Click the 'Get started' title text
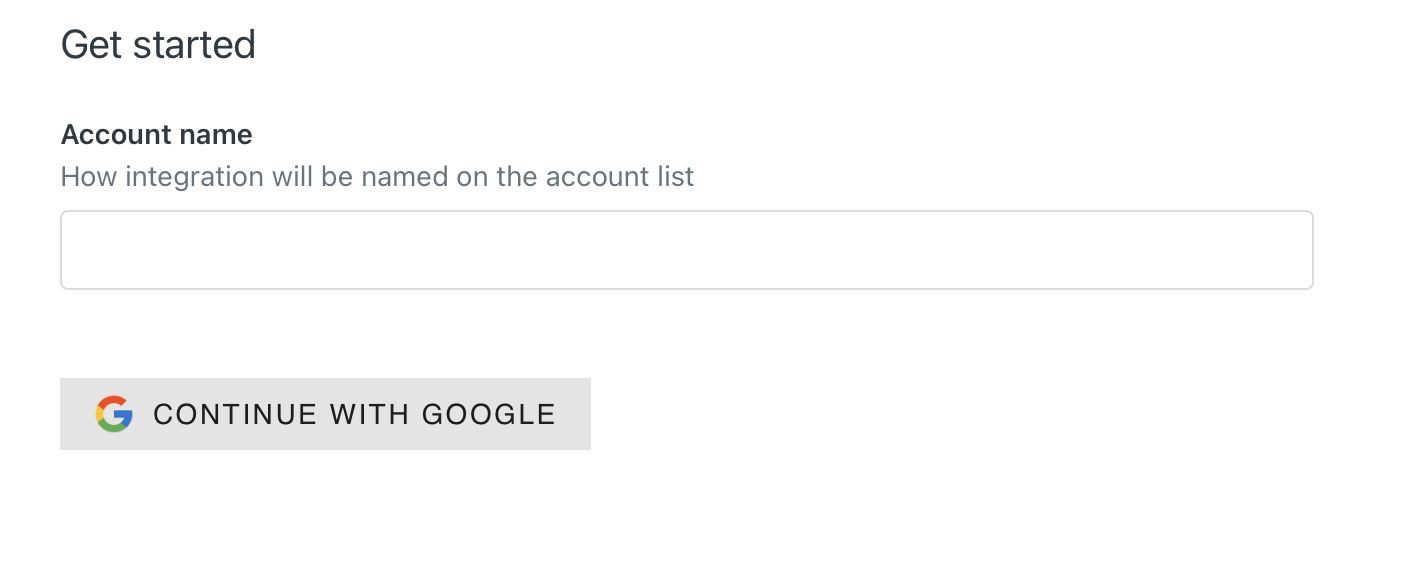The height and width of the screenshot is (586, 1414). click(x=158, y=45)
